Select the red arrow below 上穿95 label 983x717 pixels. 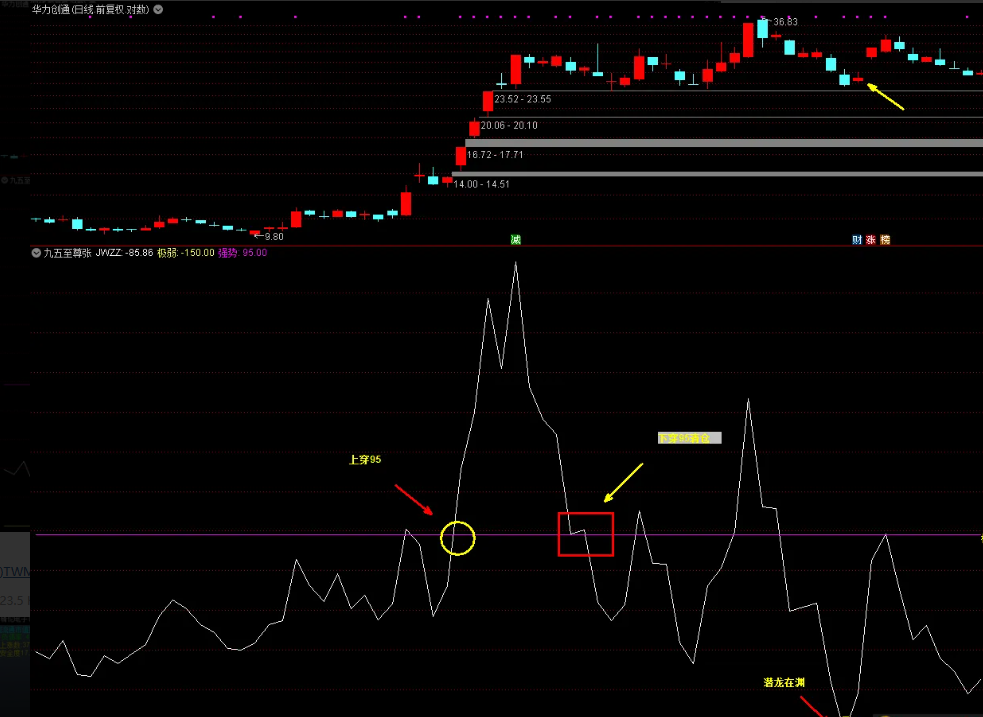coord(413,500)
